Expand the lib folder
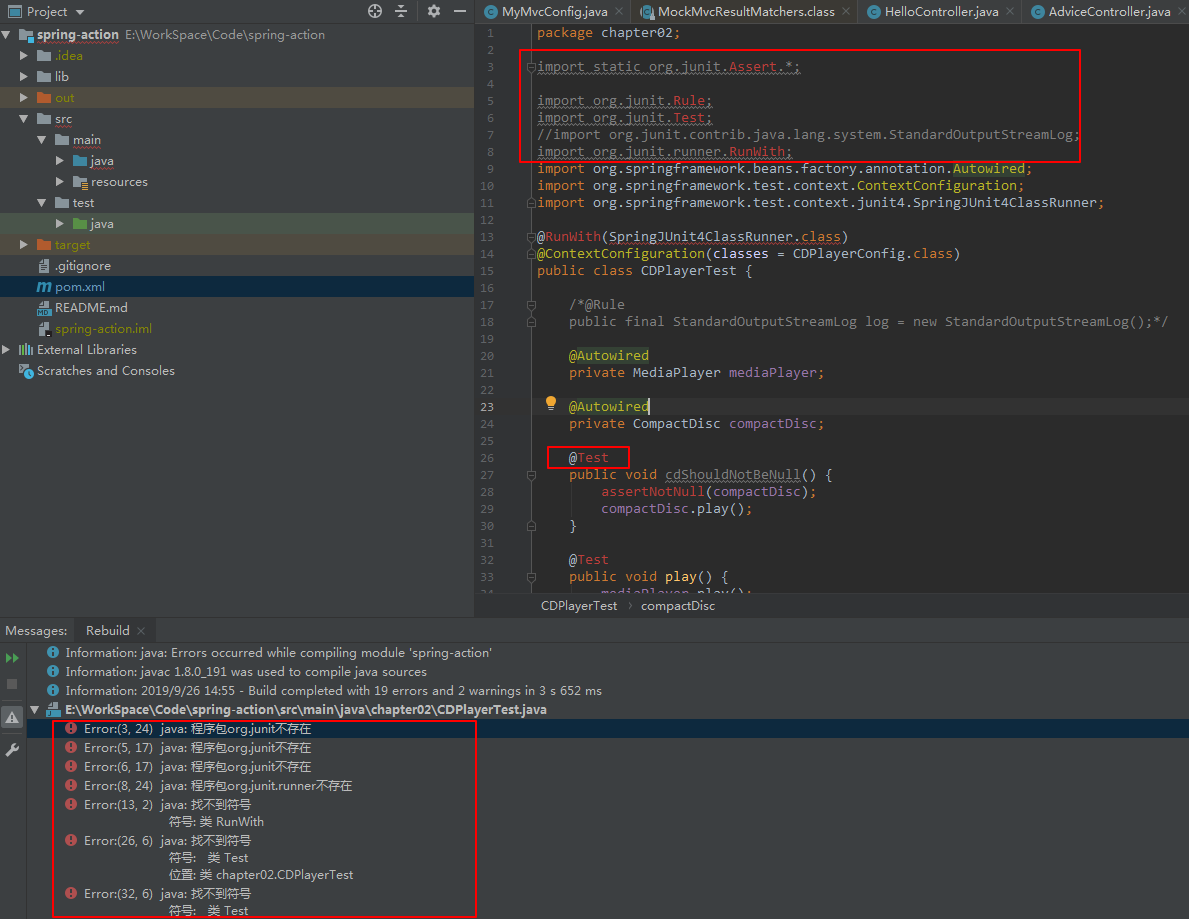This screenshot has width=1189, height=919. coord(25,77)
